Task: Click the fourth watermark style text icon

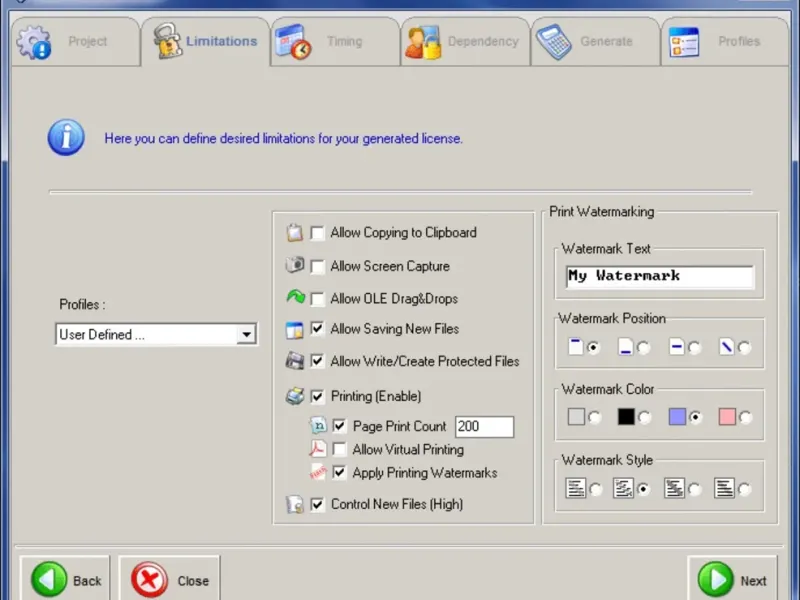Action: (x=724, y=488)
